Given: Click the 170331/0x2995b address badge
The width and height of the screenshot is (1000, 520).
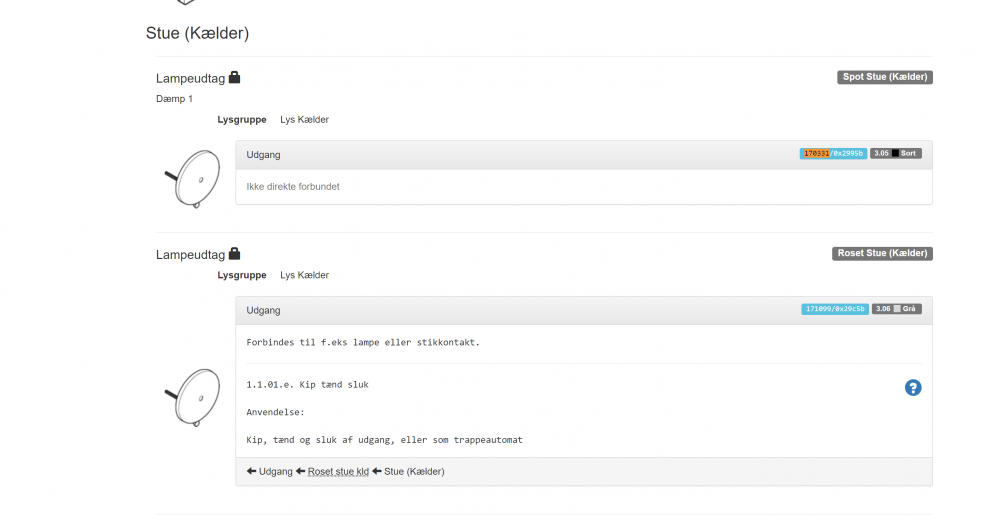Looking at the screenshot, I should coord(833,154).
